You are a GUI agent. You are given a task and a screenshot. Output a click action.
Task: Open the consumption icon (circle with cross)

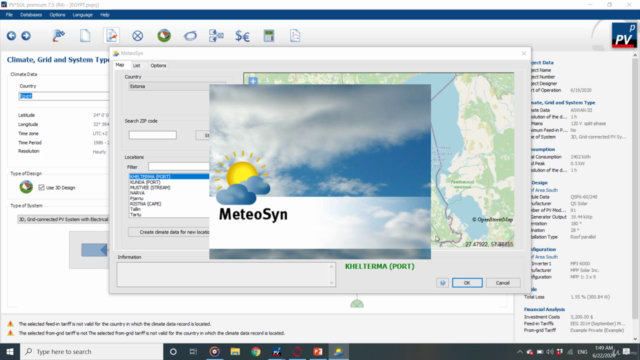[138, 36]
